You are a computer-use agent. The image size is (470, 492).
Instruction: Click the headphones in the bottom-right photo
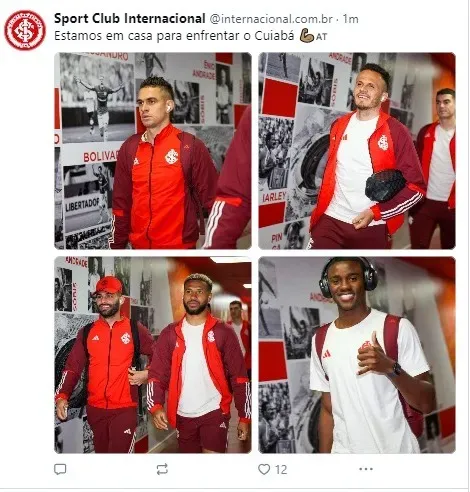pyautogui.click(x=348, y=275)
